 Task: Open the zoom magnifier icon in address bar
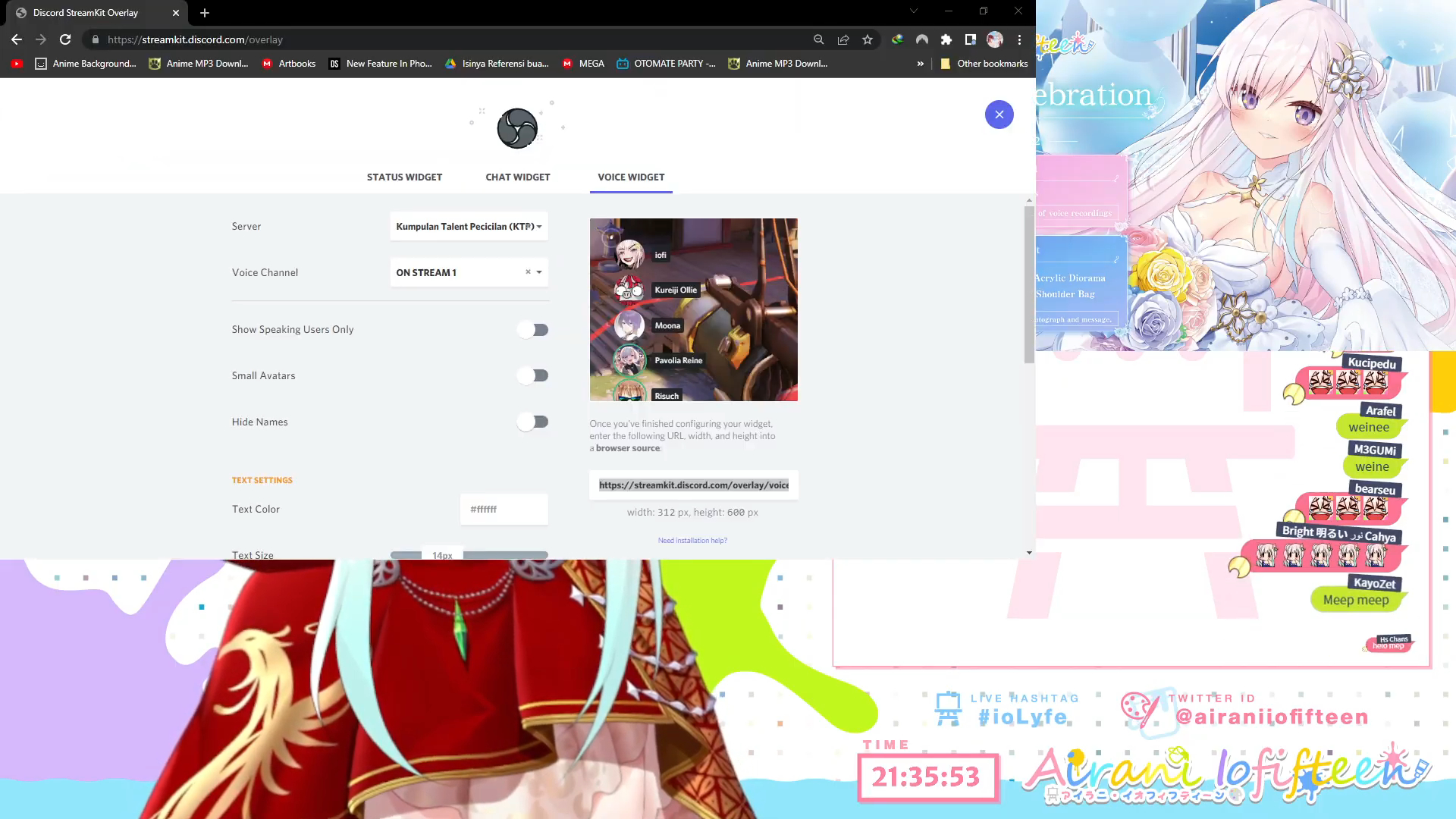click(x=818, y=39)
